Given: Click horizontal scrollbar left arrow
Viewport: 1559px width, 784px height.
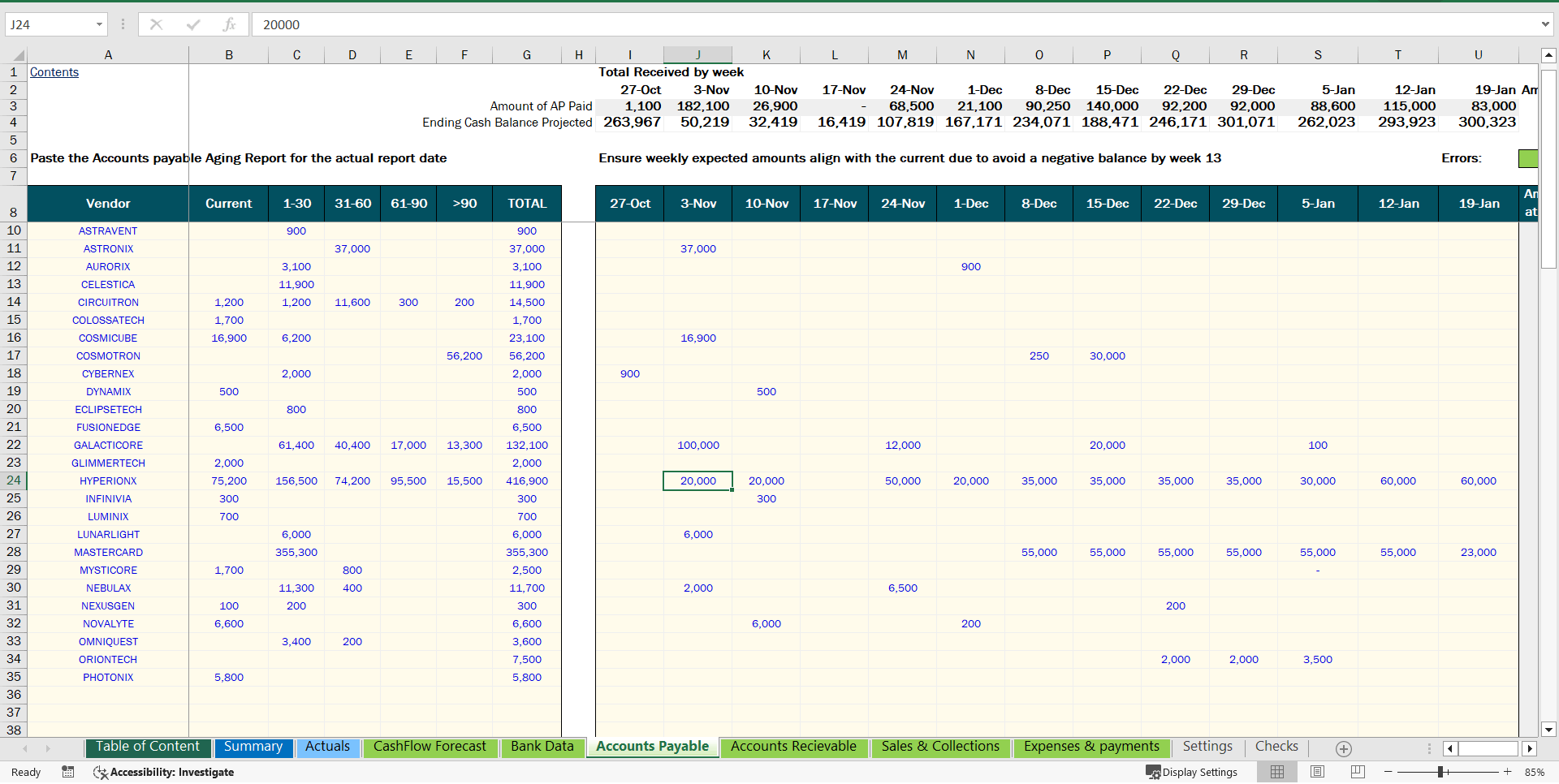Looking at the screenshot, I should [1450, 748].
